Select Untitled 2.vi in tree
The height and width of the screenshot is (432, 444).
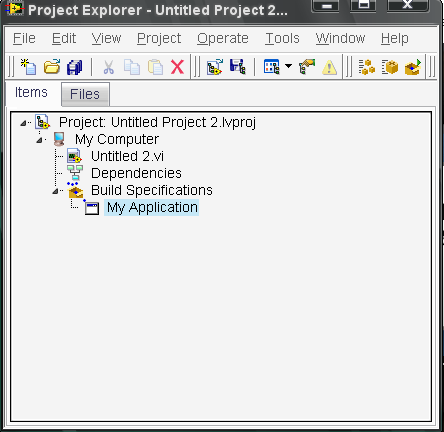[x=127, y=156]
